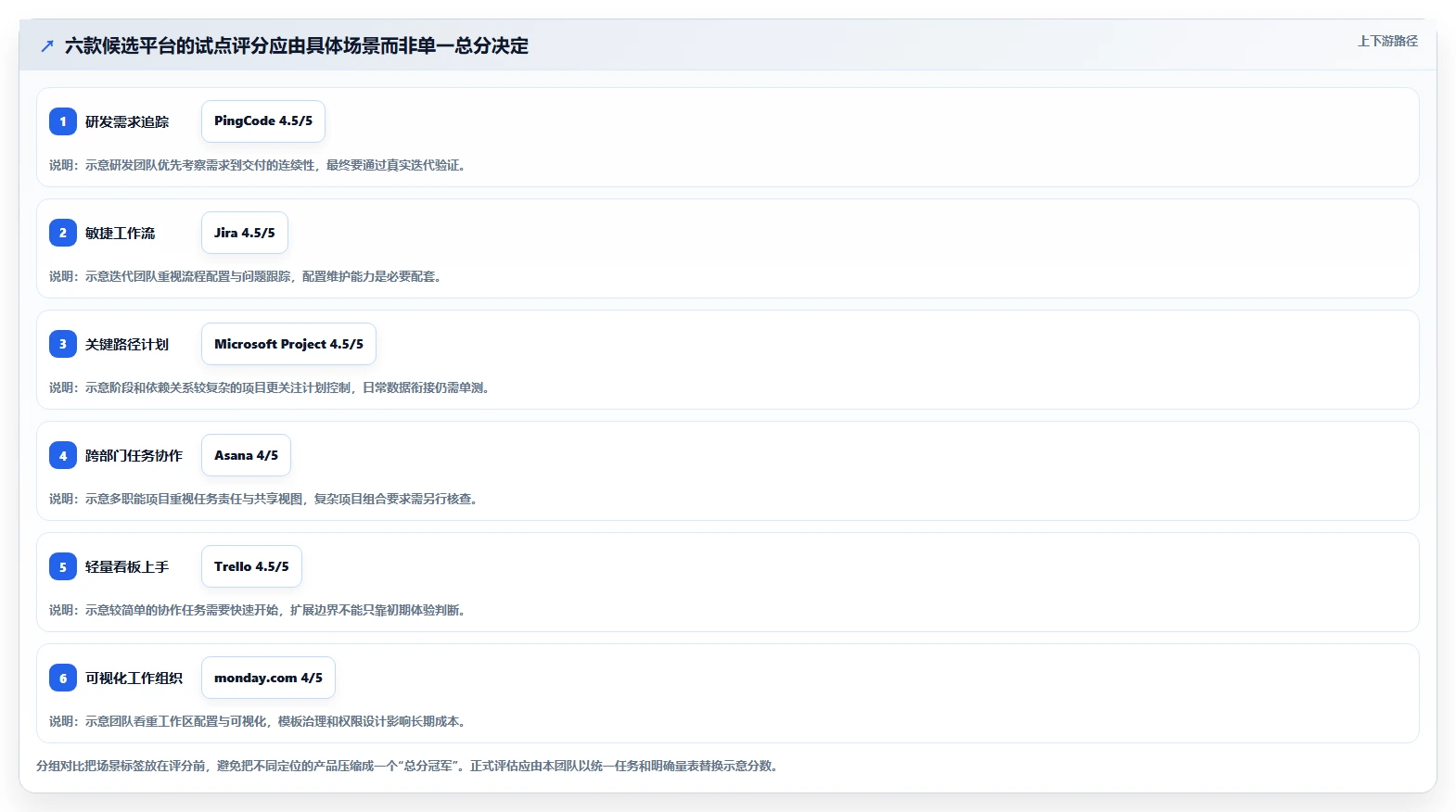
Task: Click the heading 六款候选平台的试点评分应由具体场景
Action: coord(297,45)
